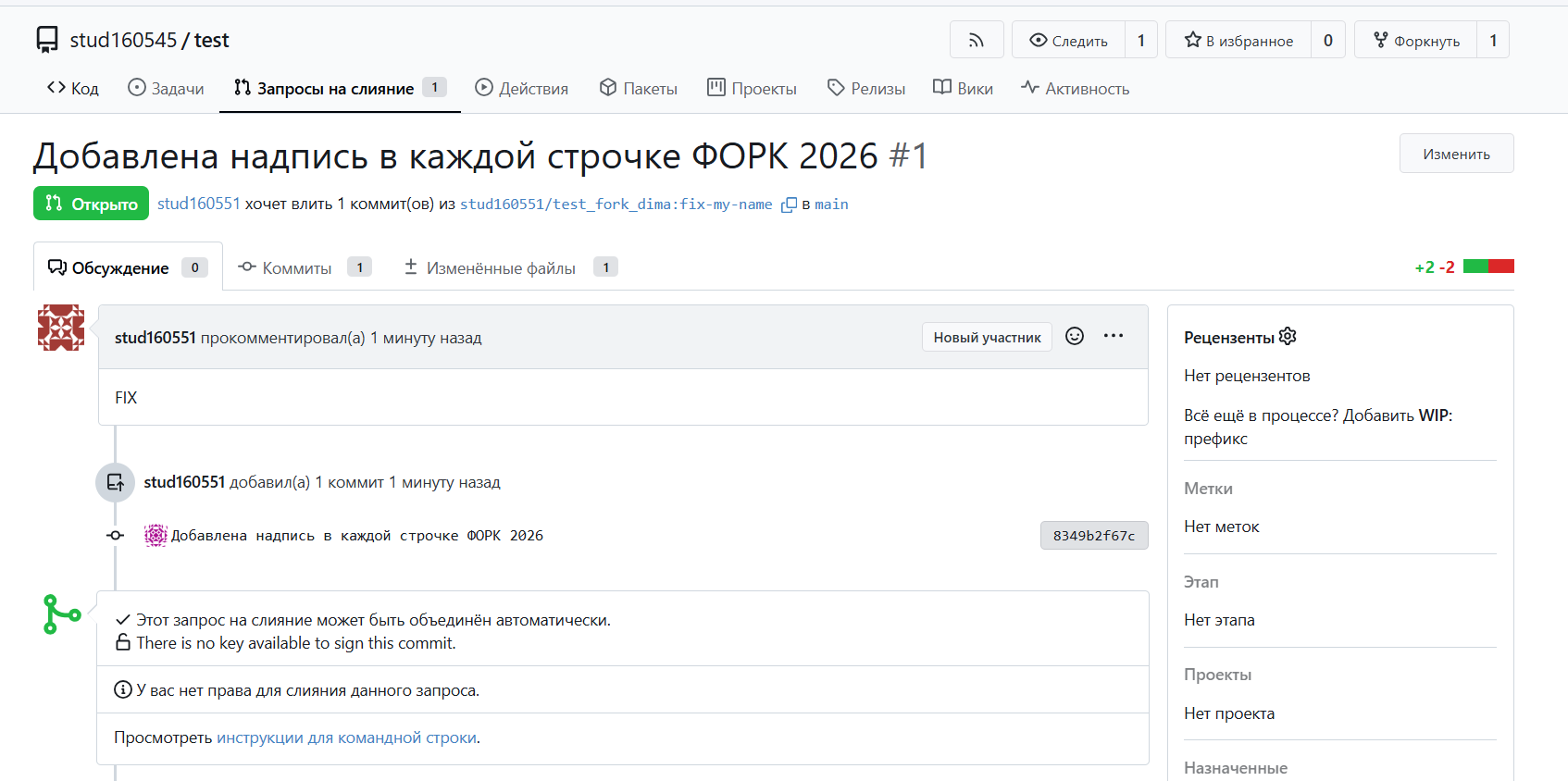Open the Действия section

(522, 89)
